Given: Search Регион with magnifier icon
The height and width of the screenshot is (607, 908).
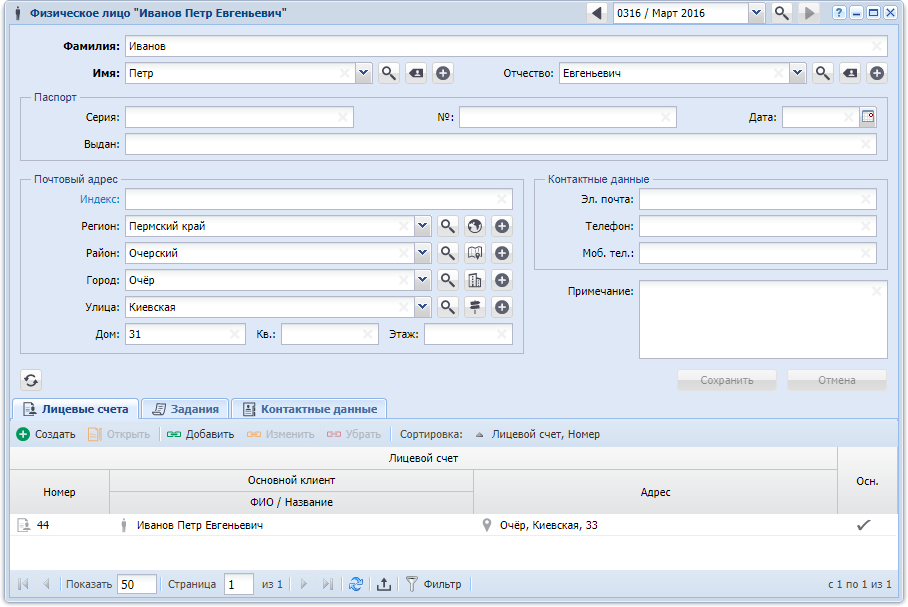Looking at the screenshot, I should [x=447, y=226].
